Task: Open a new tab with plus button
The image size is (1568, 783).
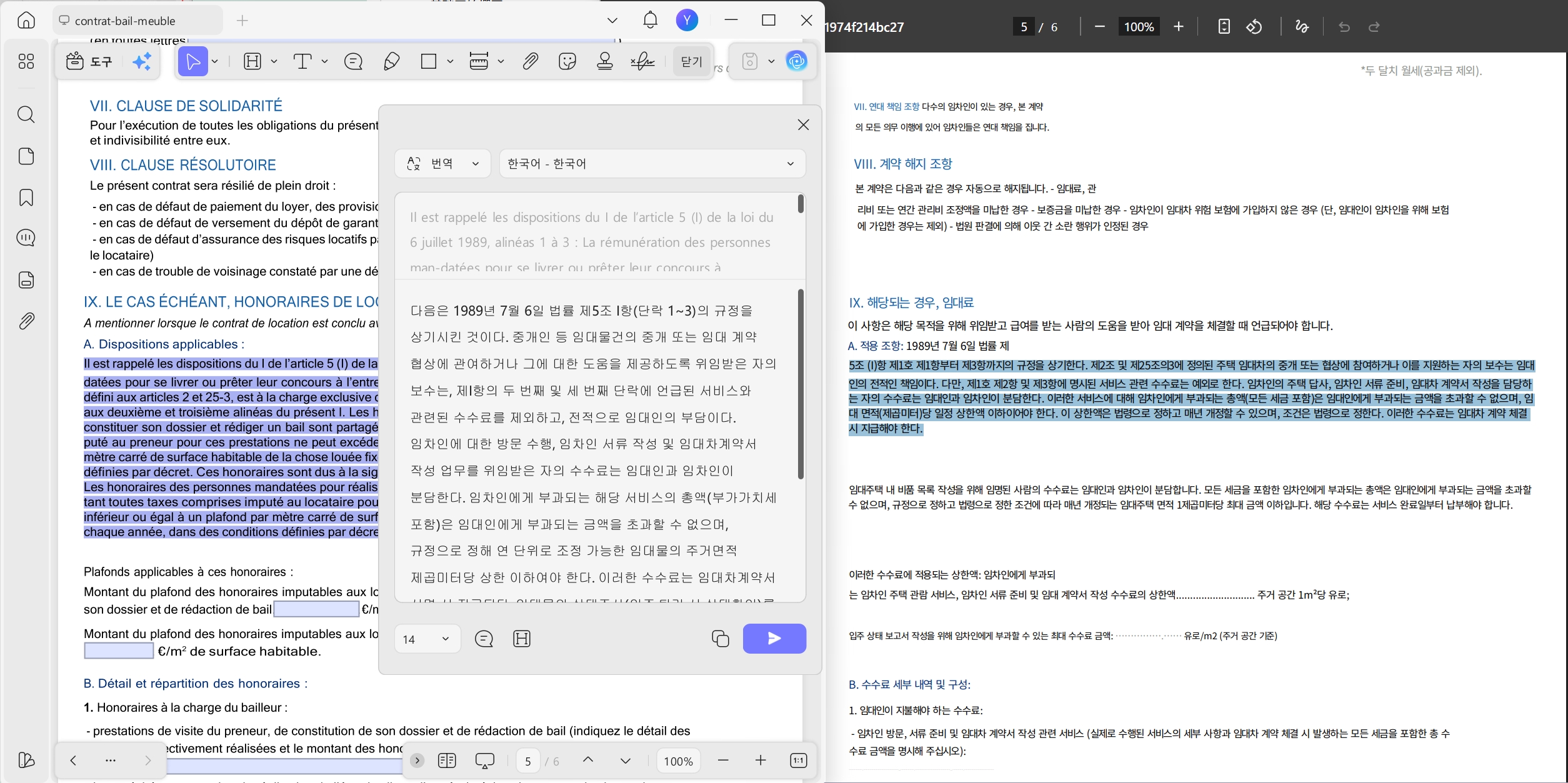Action: pyautogui.click(x=242, y=21)
